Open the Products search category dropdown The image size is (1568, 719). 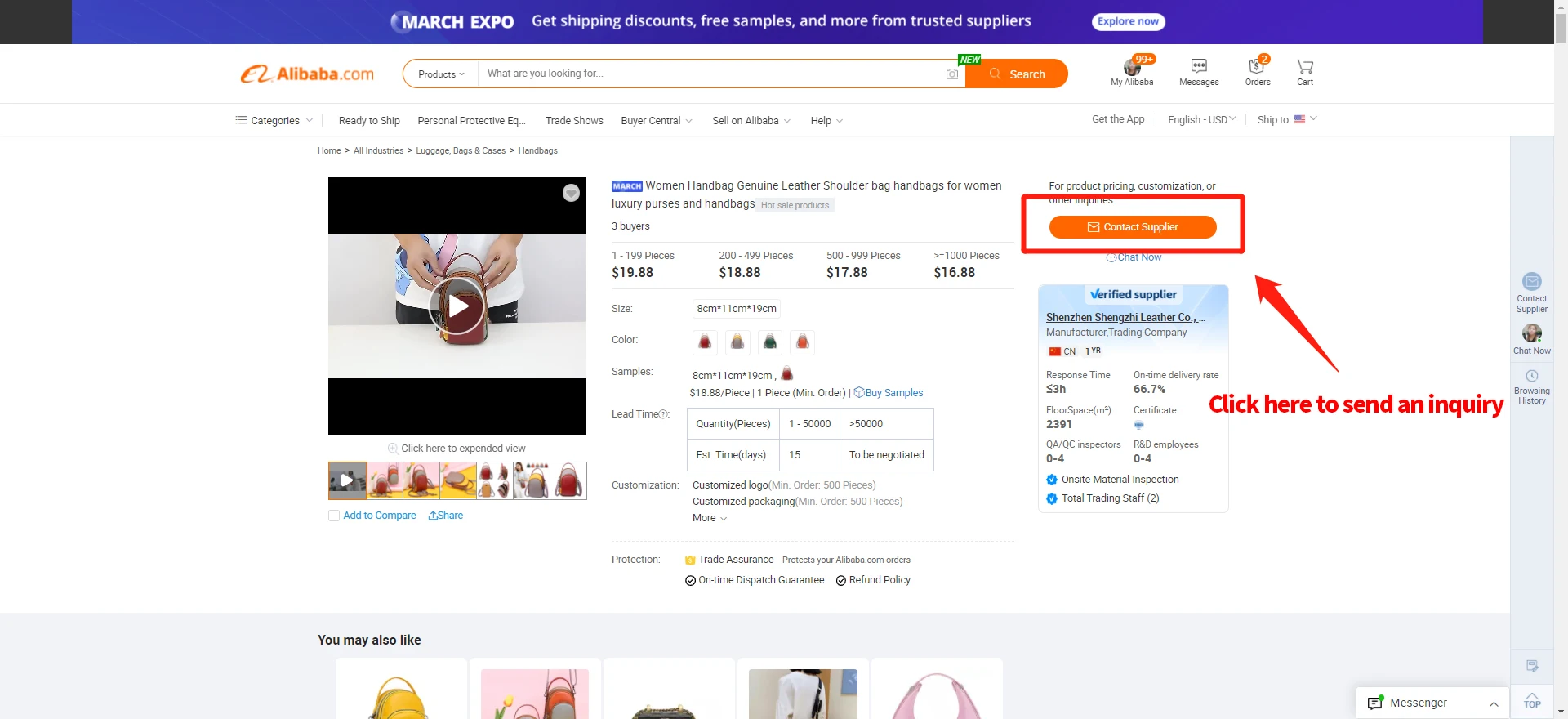(441, 74)
